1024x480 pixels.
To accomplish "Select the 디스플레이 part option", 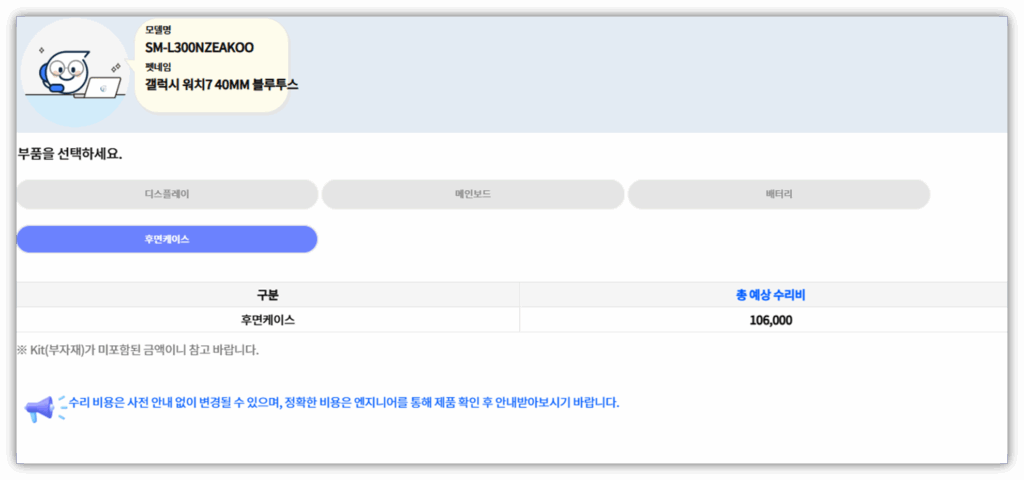I will [167, 194].
